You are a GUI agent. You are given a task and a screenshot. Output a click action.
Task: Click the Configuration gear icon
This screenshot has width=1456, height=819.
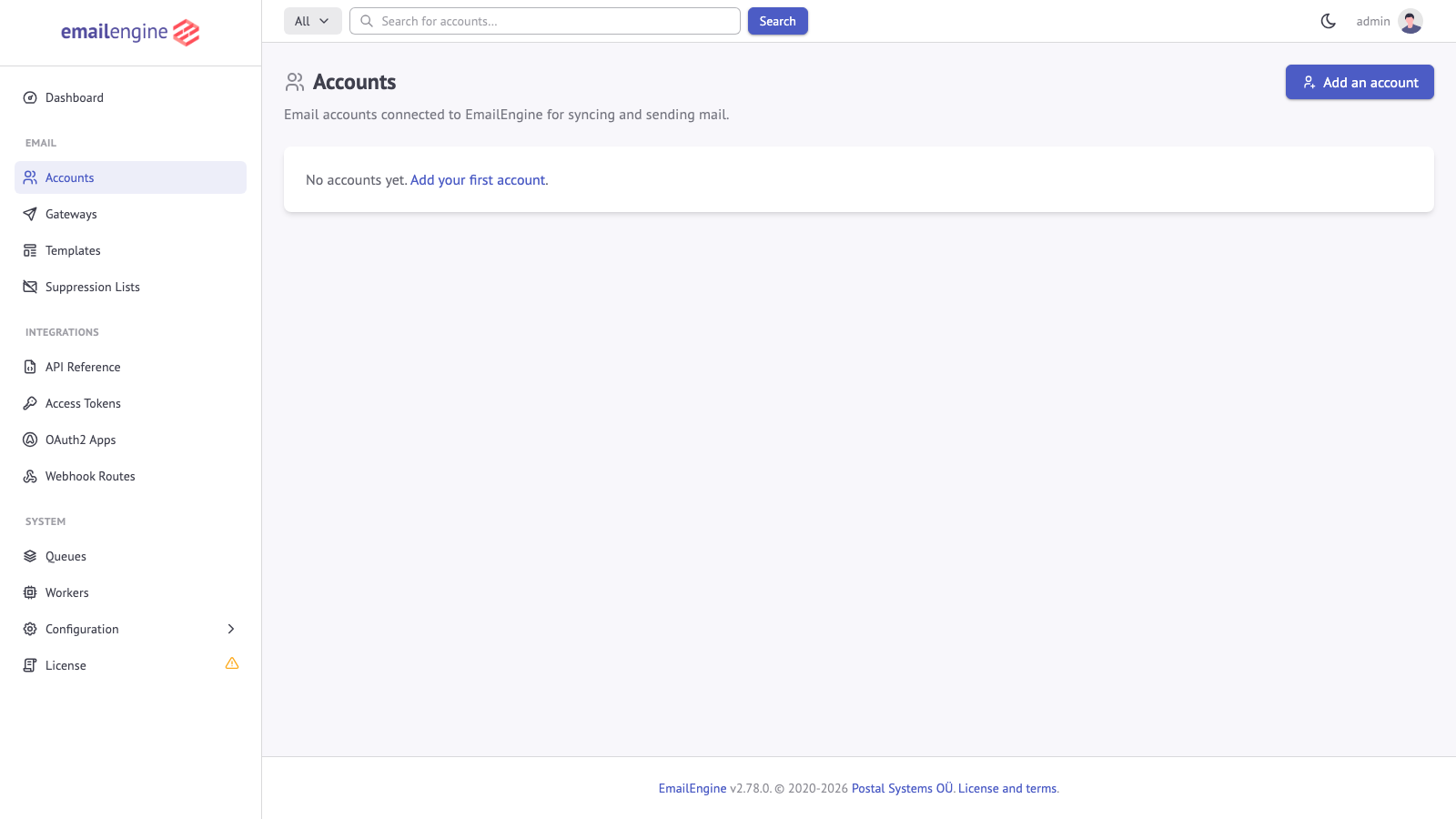coord(30,629)
